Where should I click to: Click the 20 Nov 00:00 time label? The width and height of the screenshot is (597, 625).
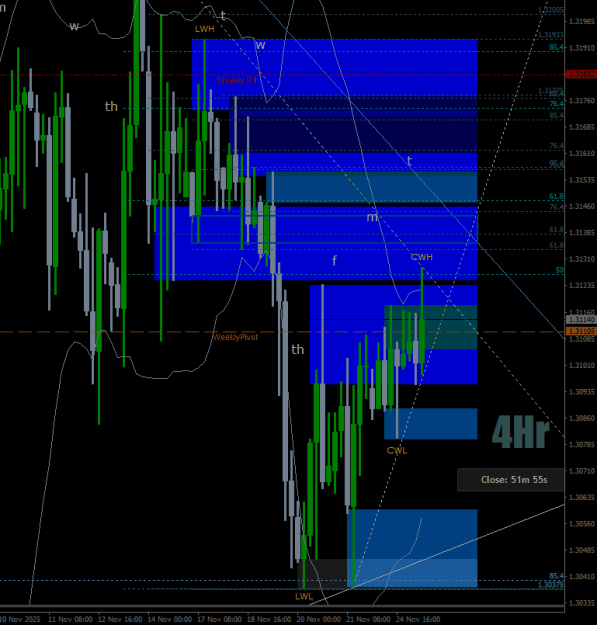tap(319, 619)
